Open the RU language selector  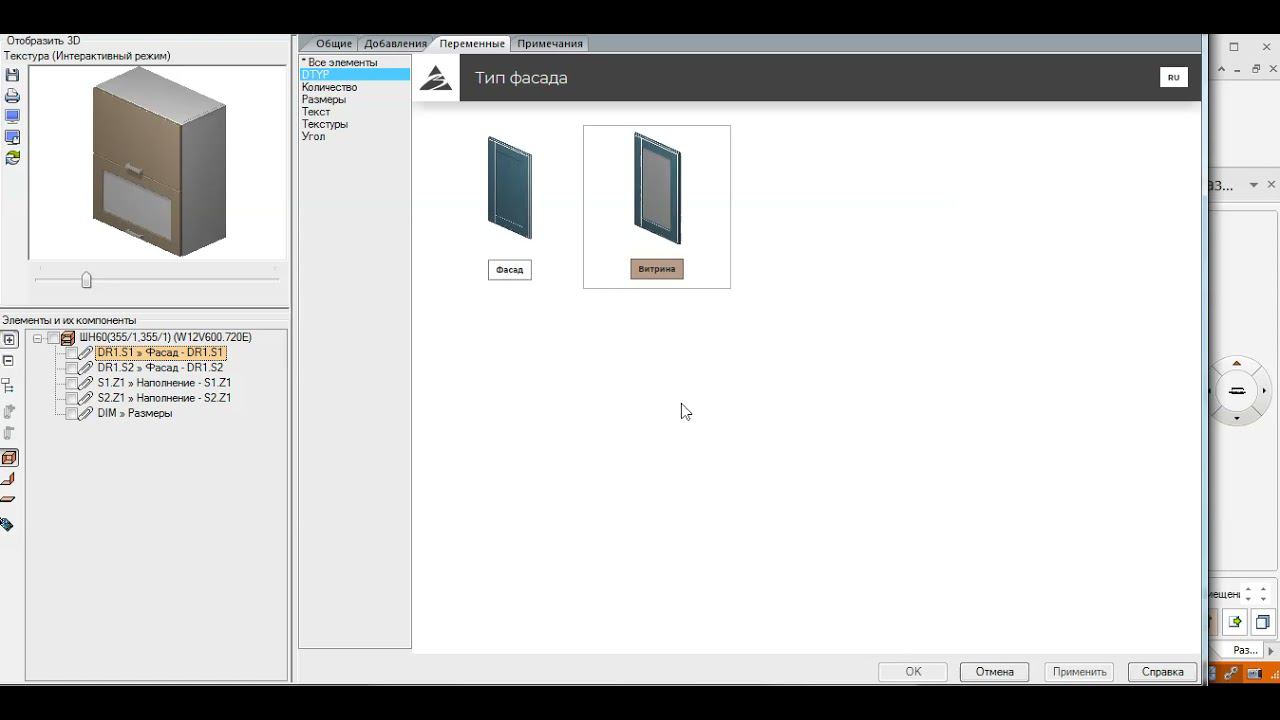click(1174, 77)
